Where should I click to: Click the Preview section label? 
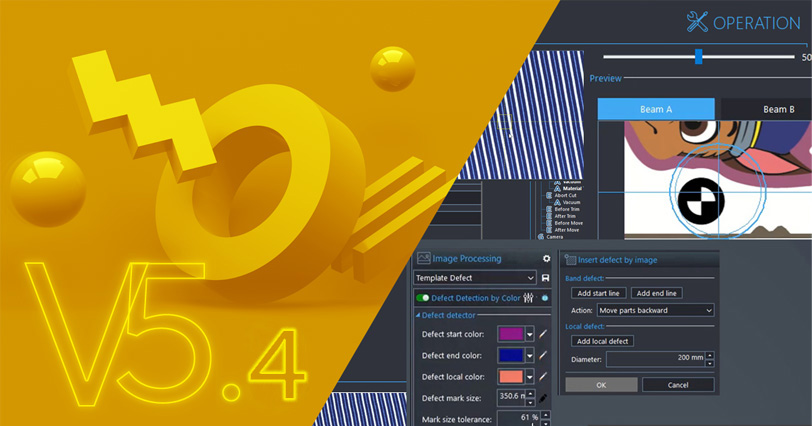pyautogui.click(x=605, y=78)
